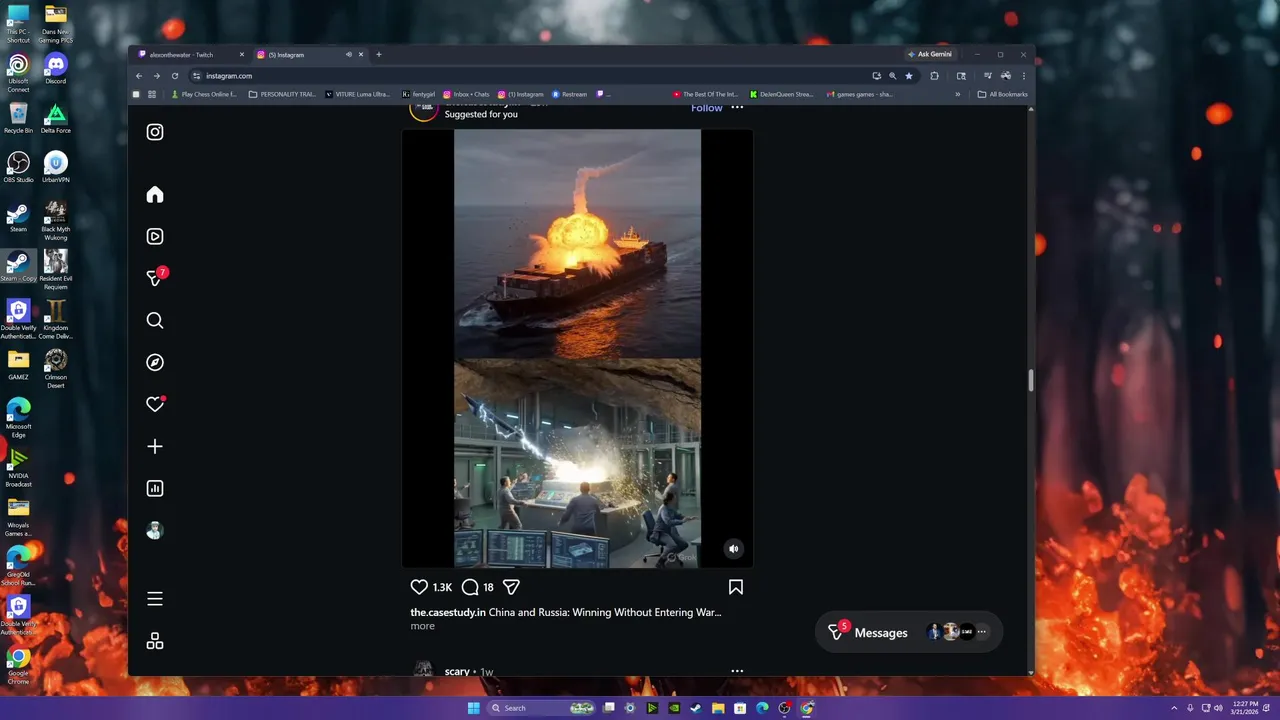Image resolution: width=1280 pixels, height=720 pixels.
Task: Open the options menu on the suggested post
Action: (x=737, y=107)
